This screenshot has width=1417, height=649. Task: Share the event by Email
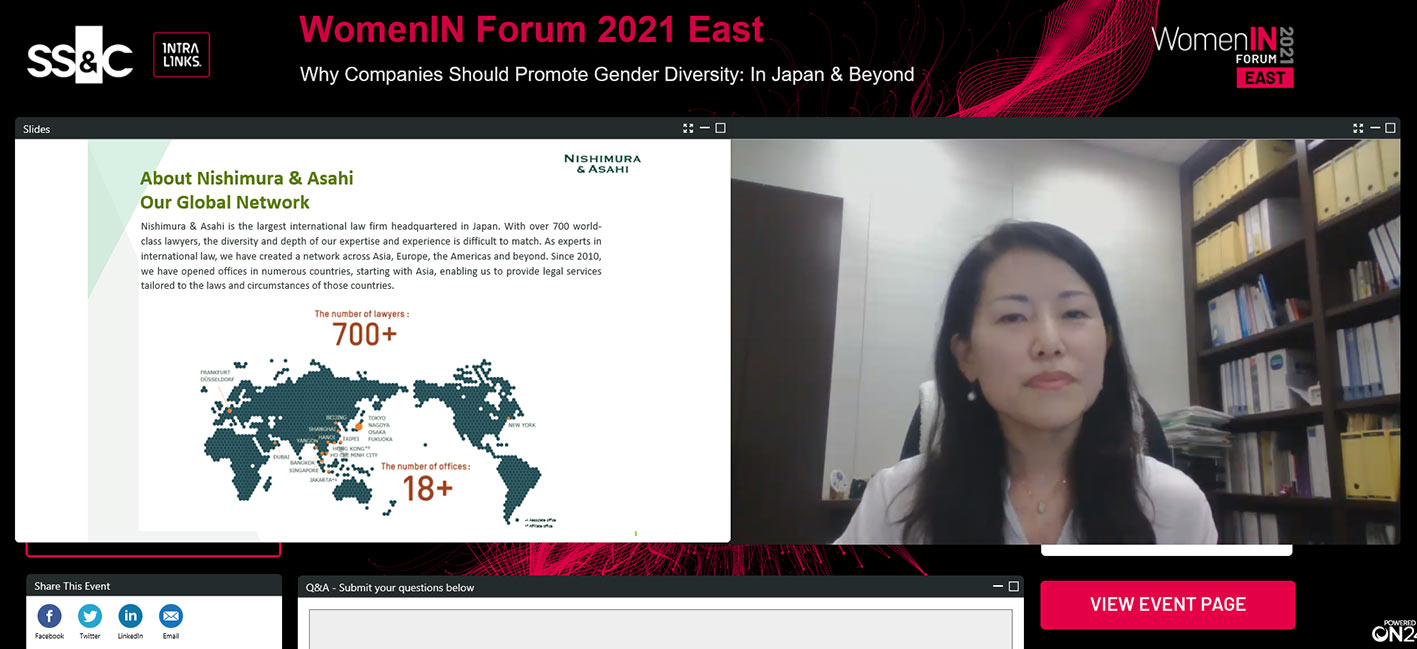point(171,616)
